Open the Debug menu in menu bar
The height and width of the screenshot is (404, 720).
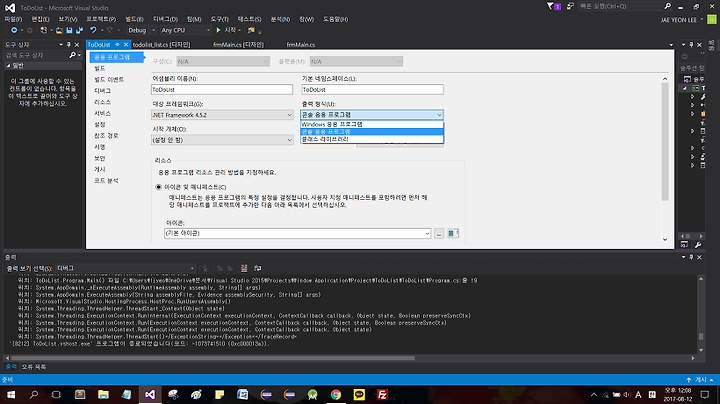pos(165,19)
